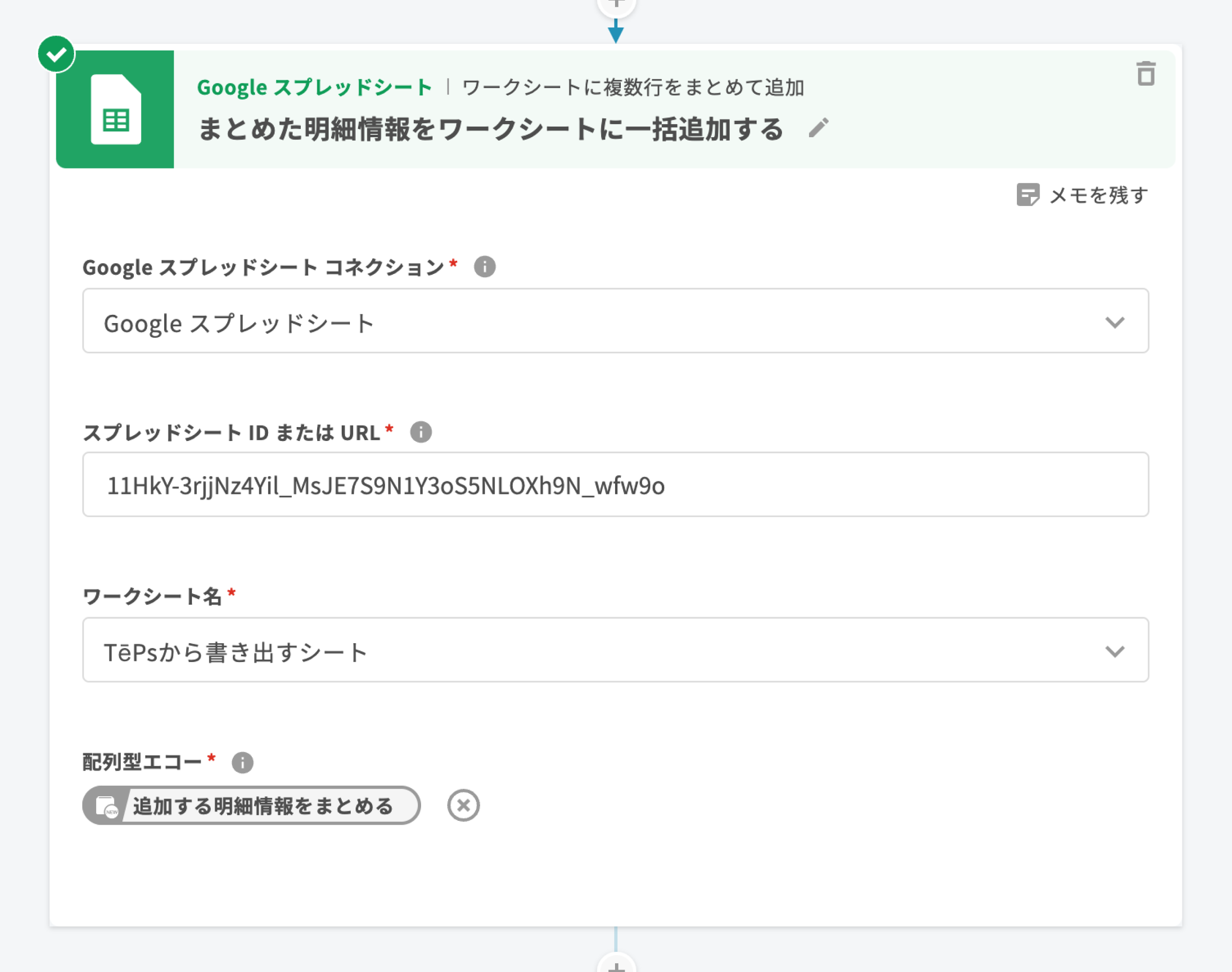The height and width of the screenshot is (972, 1232).
Task: Click the green Google スプレッドシート header link
Action: [314, 88]
